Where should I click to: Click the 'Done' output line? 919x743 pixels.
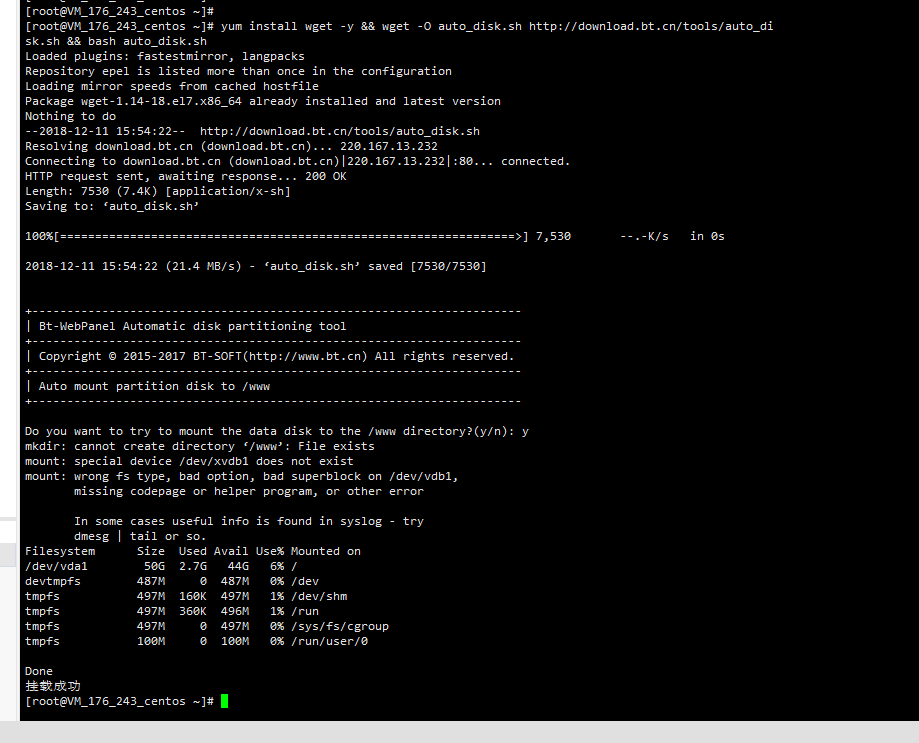coord(39,671)
